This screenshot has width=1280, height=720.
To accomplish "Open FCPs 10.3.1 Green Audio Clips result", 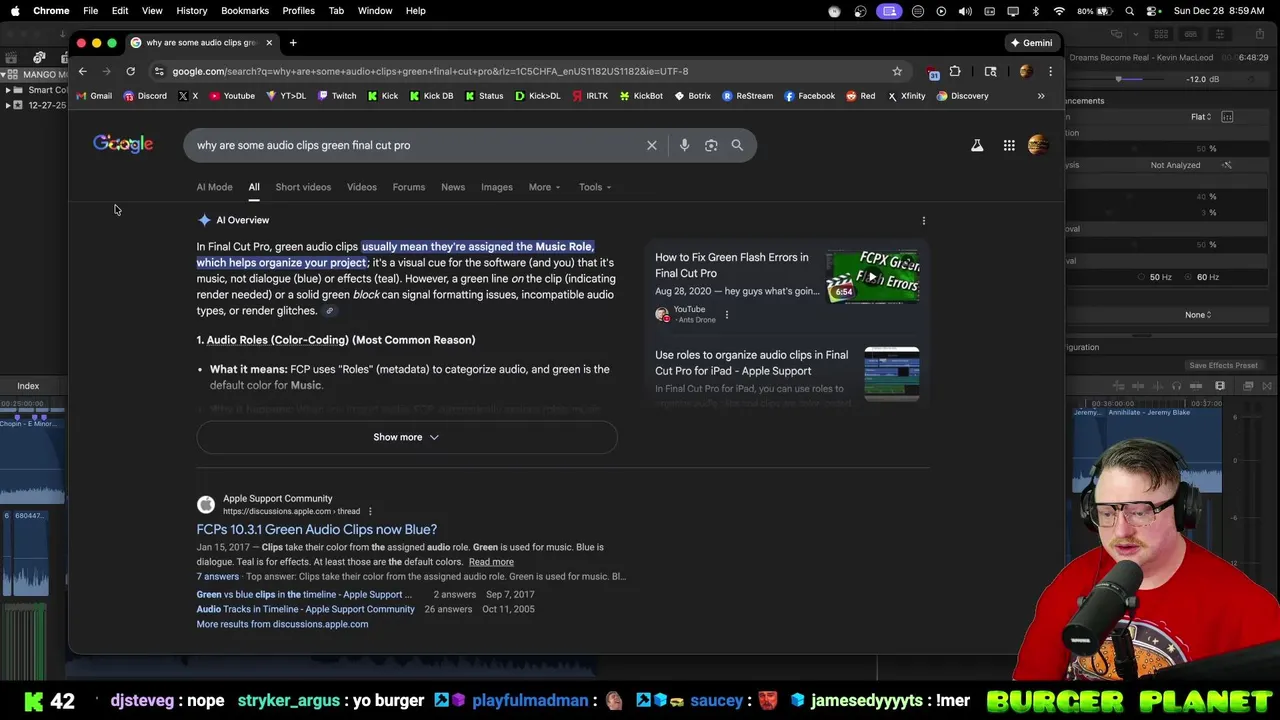I will pos(317,529).
